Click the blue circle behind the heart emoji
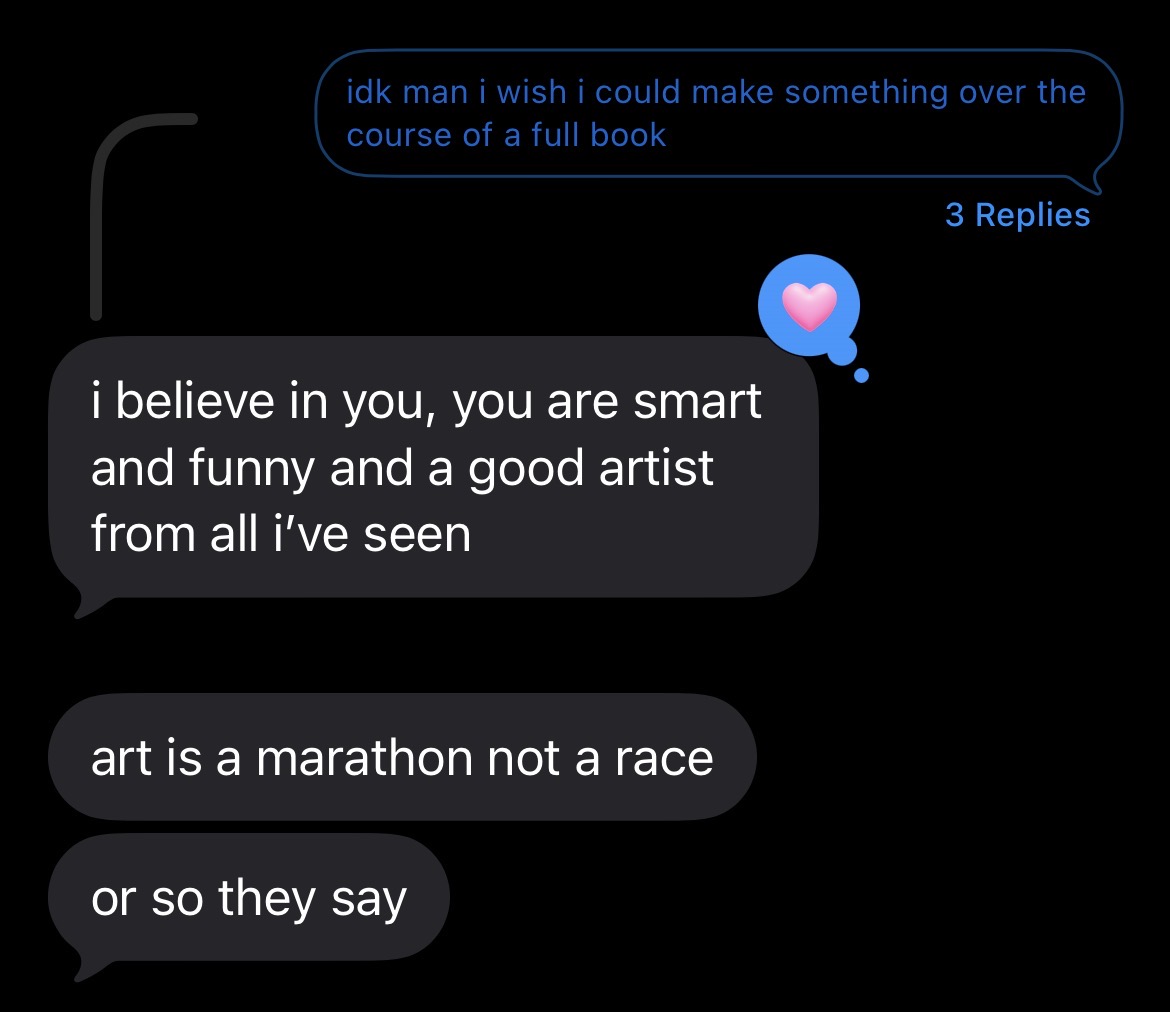The width and height of the screenshot is (1170, 1012). 809,305
